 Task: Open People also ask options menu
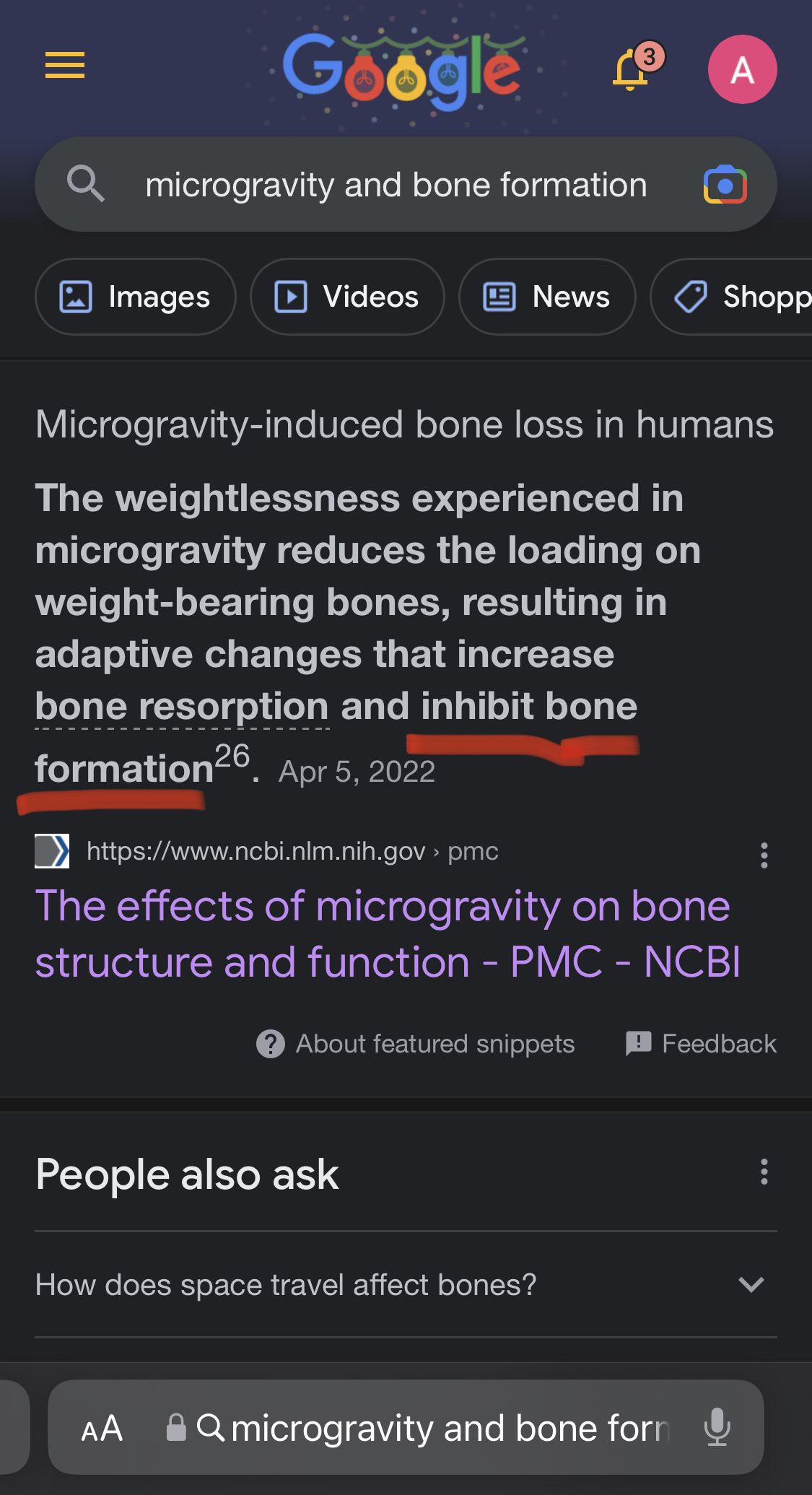764,1172
